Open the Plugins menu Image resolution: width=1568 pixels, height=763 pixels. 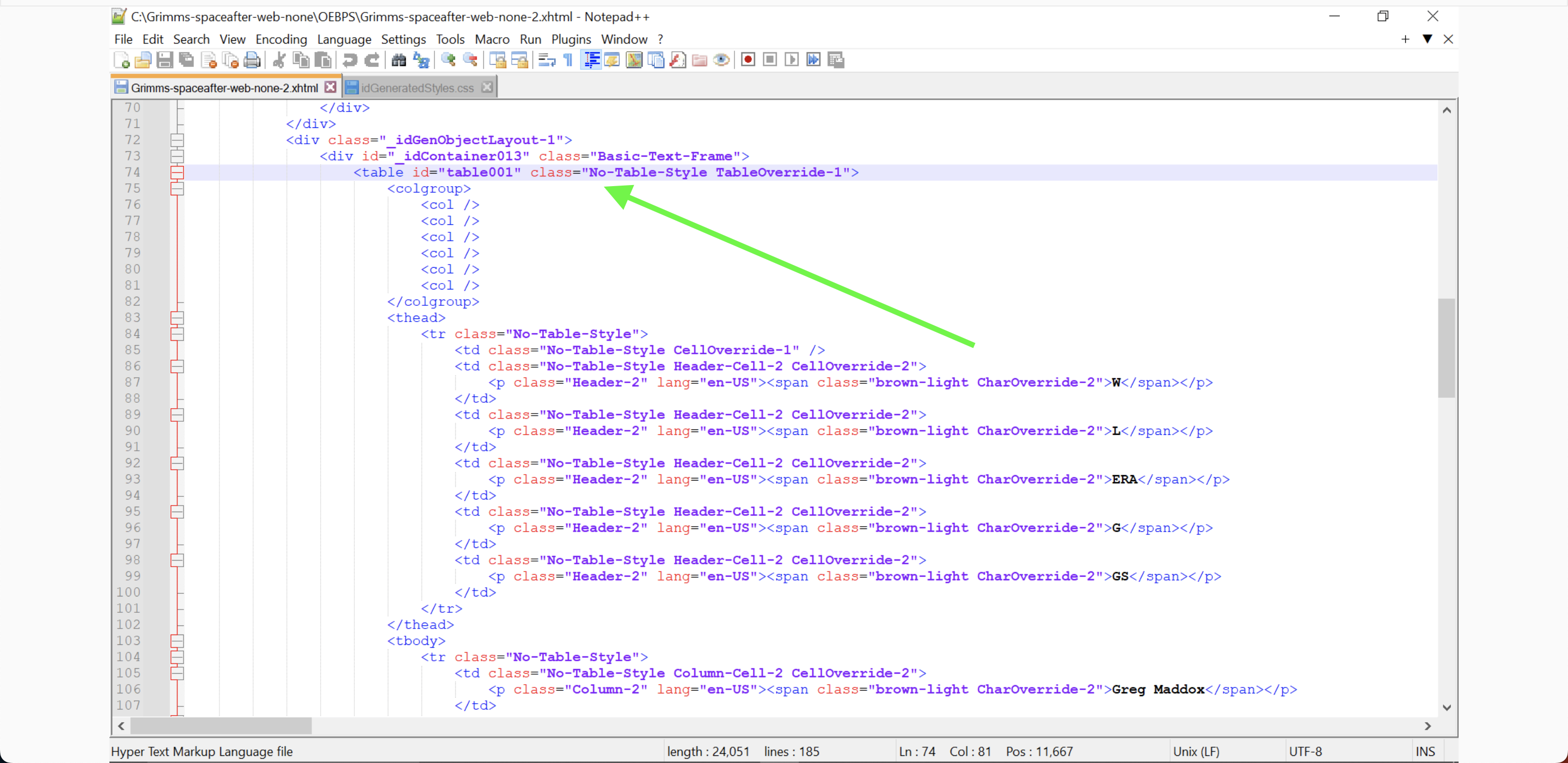tap(571, 39)
